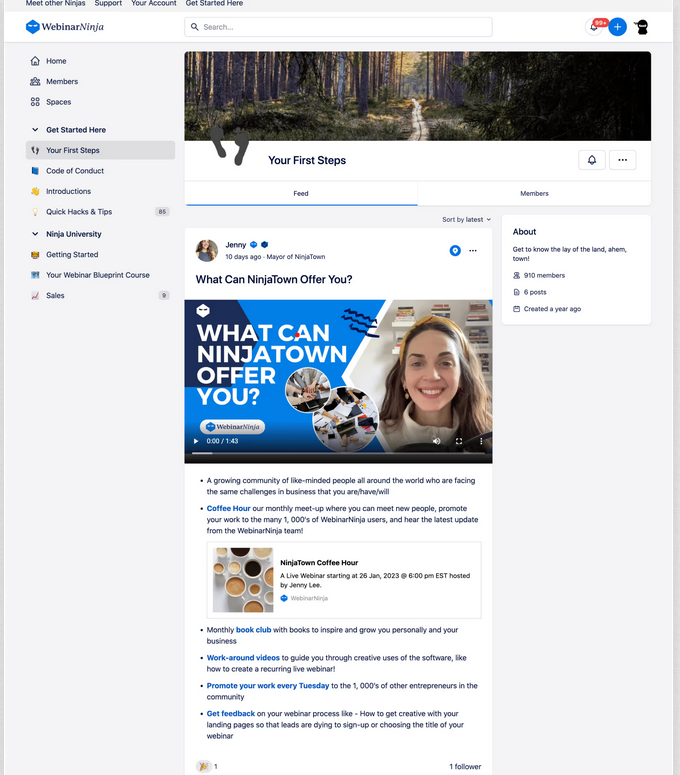Click the Your Webinar Blueprint Course label
Screen dimensions: 680x775
click(x=98, y=275)
